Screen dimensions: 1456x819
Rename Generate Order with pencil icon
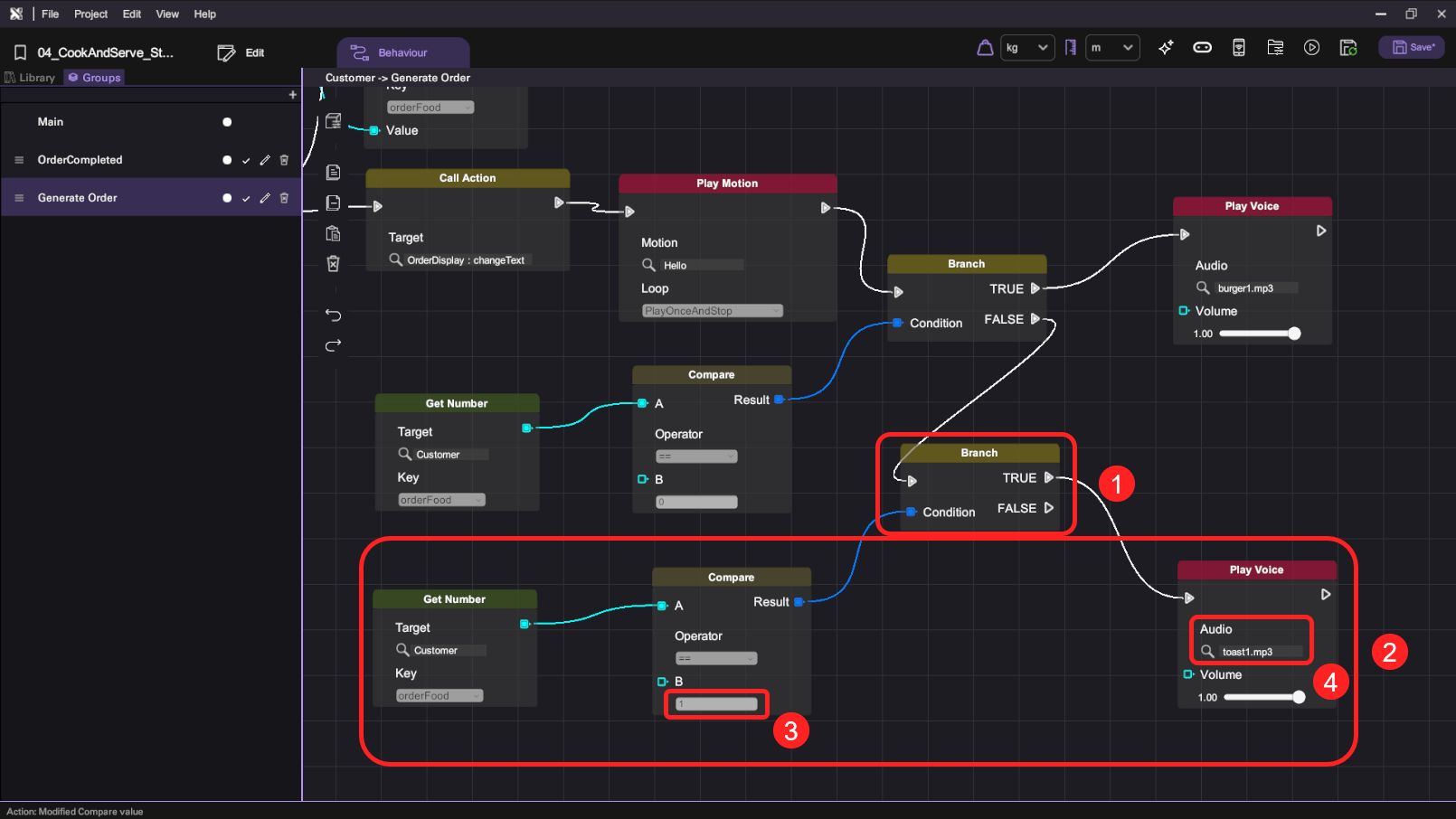(265, 198)
